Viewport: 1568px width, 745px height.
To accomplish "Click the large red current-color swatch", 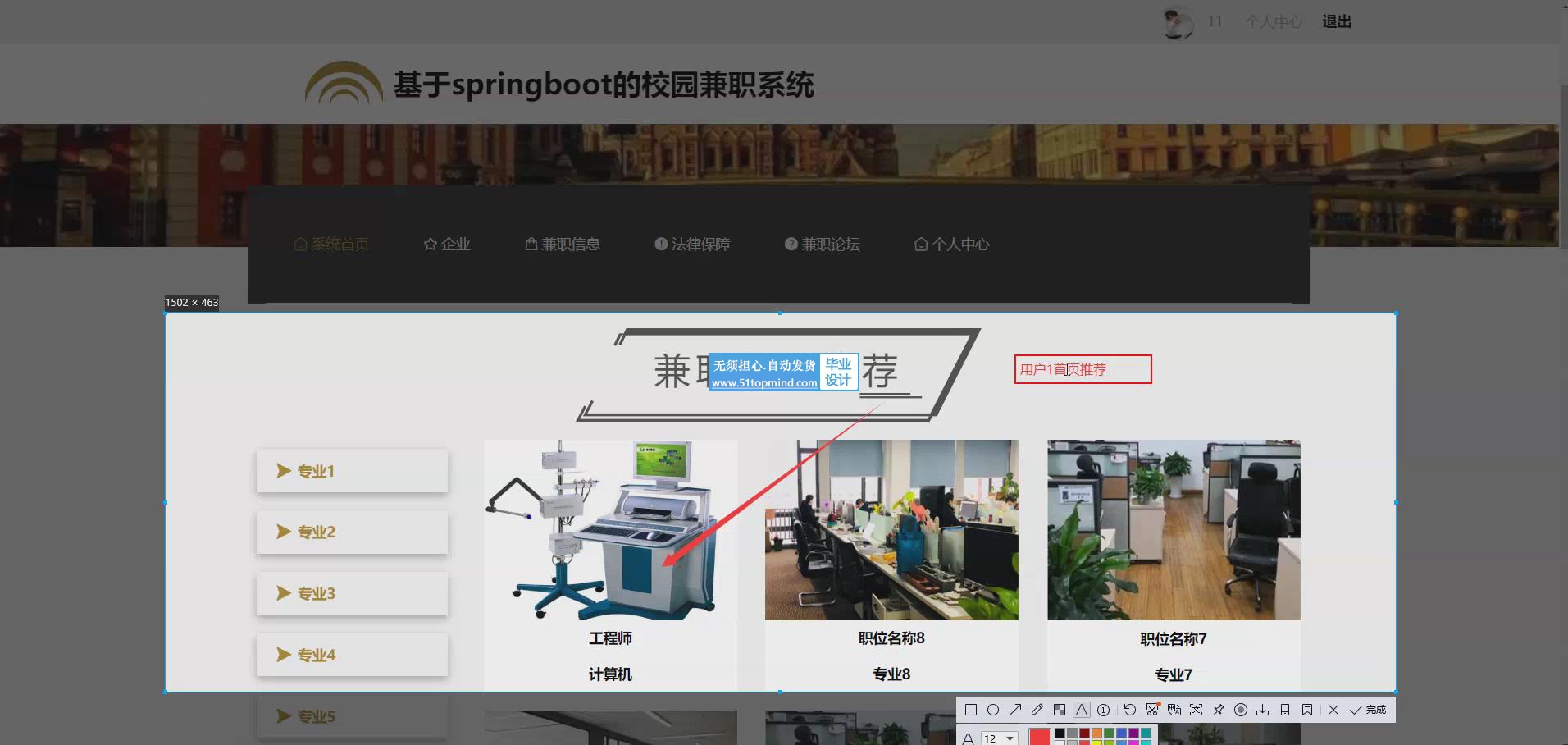I will (x=1040, y=736).
